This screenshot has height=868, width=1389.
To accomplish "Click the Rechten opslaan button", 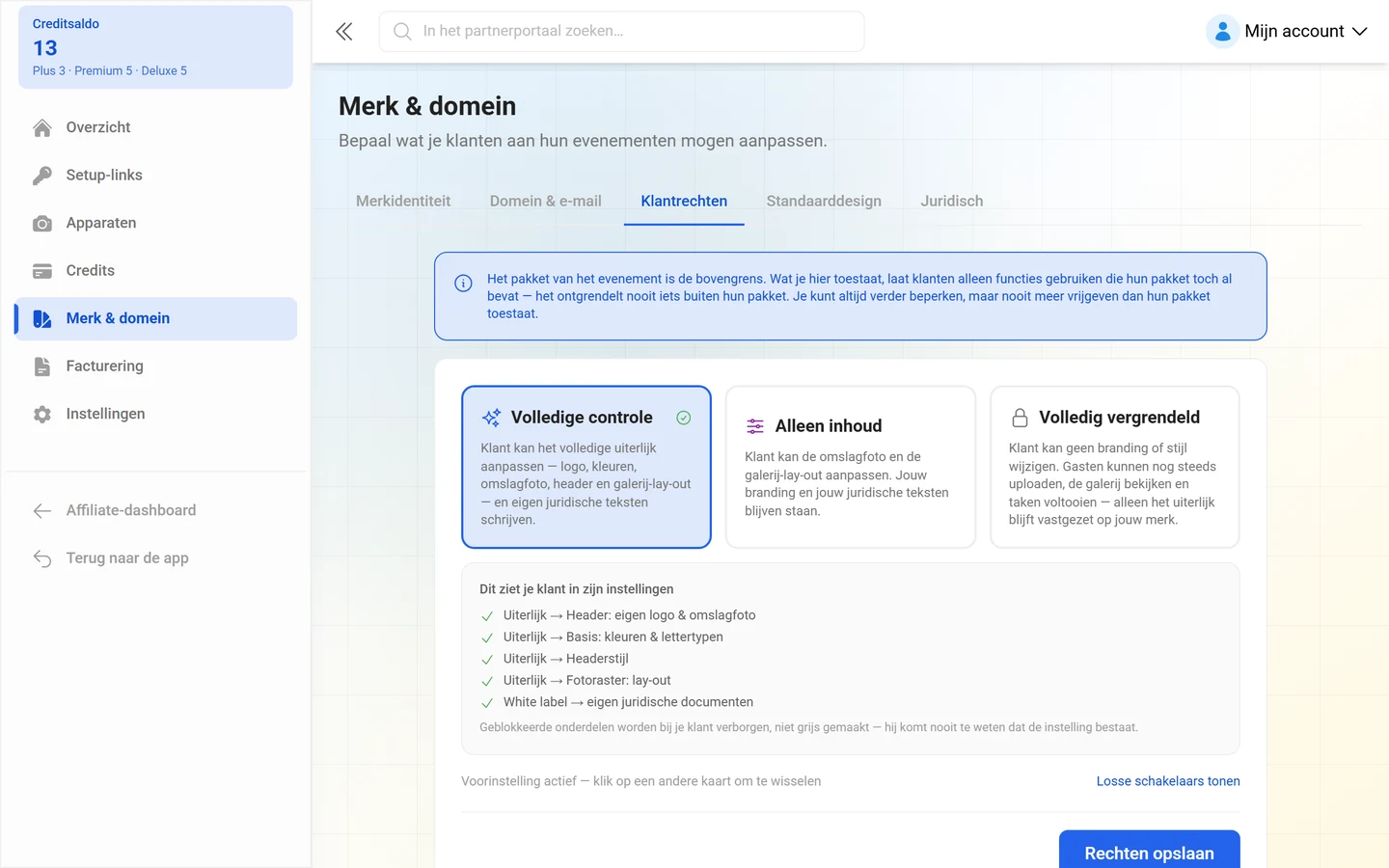I will point(1150,853).
